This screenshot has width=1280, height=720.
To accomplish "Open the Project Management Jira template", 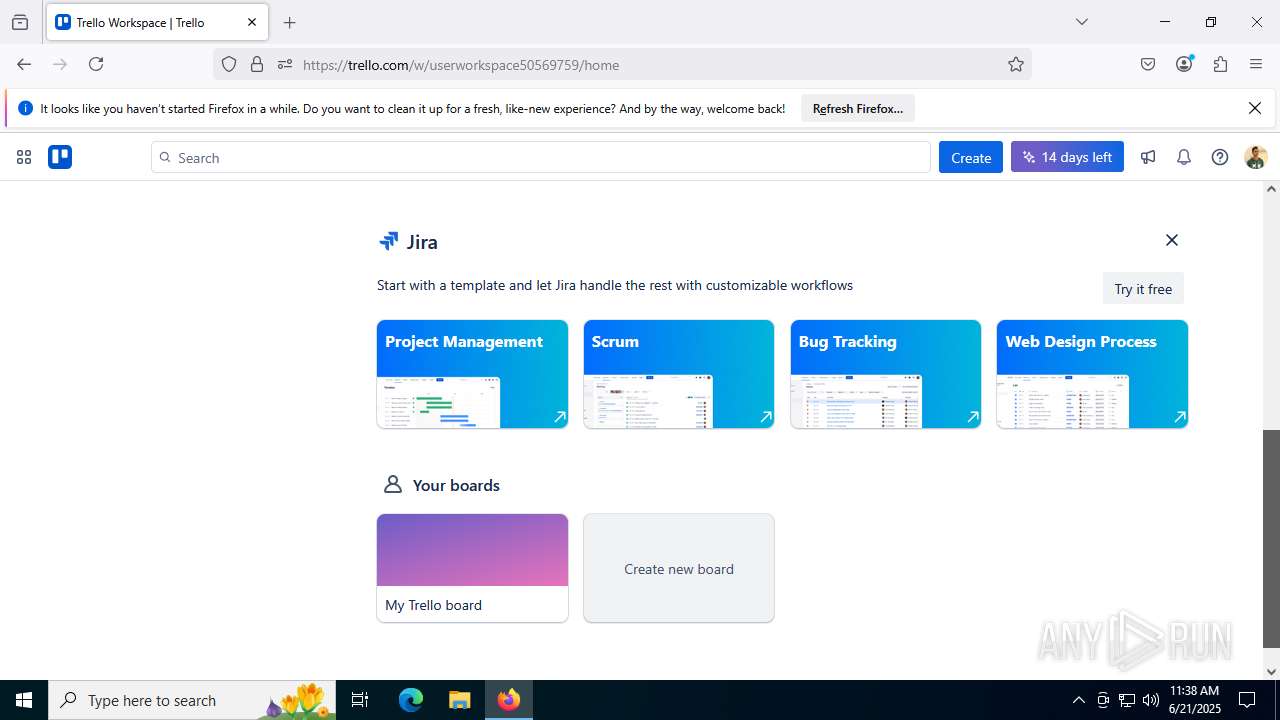I will tap(472, 374).
